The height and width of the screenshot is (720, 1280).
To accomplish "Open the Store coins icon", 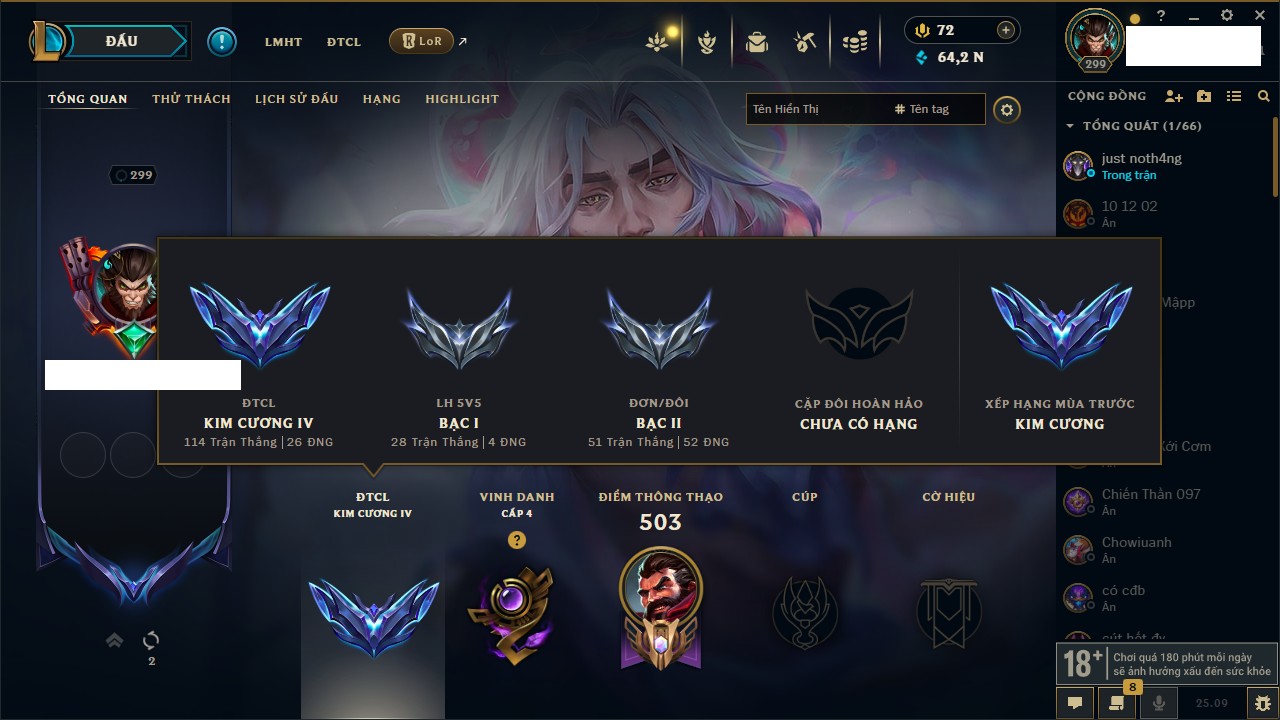I will (854, 41).
